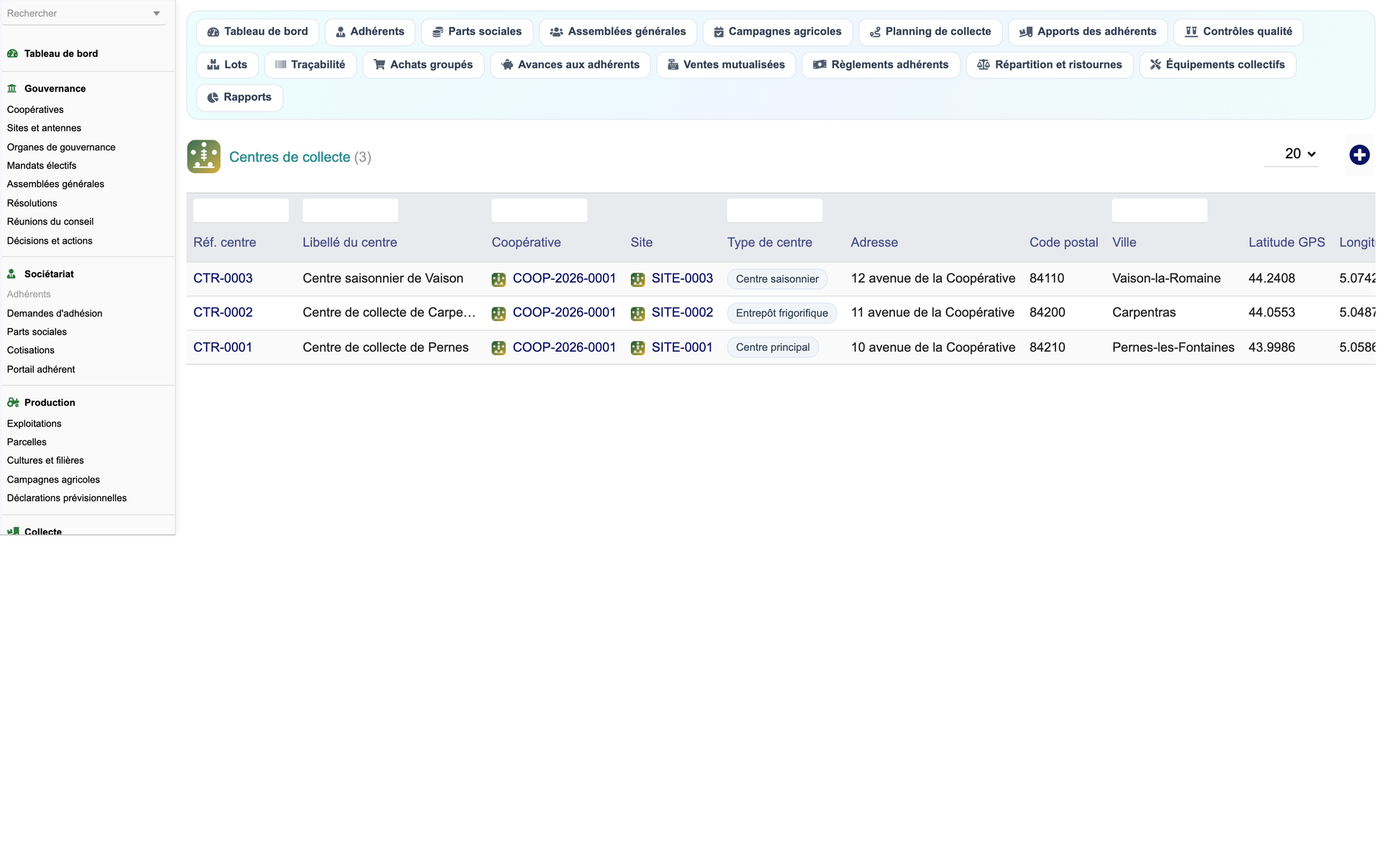The width and height of the screenshot is (1400, 866).
Task: Expand the Rechercher dropdown arrow
Action: tap(156, 14)
